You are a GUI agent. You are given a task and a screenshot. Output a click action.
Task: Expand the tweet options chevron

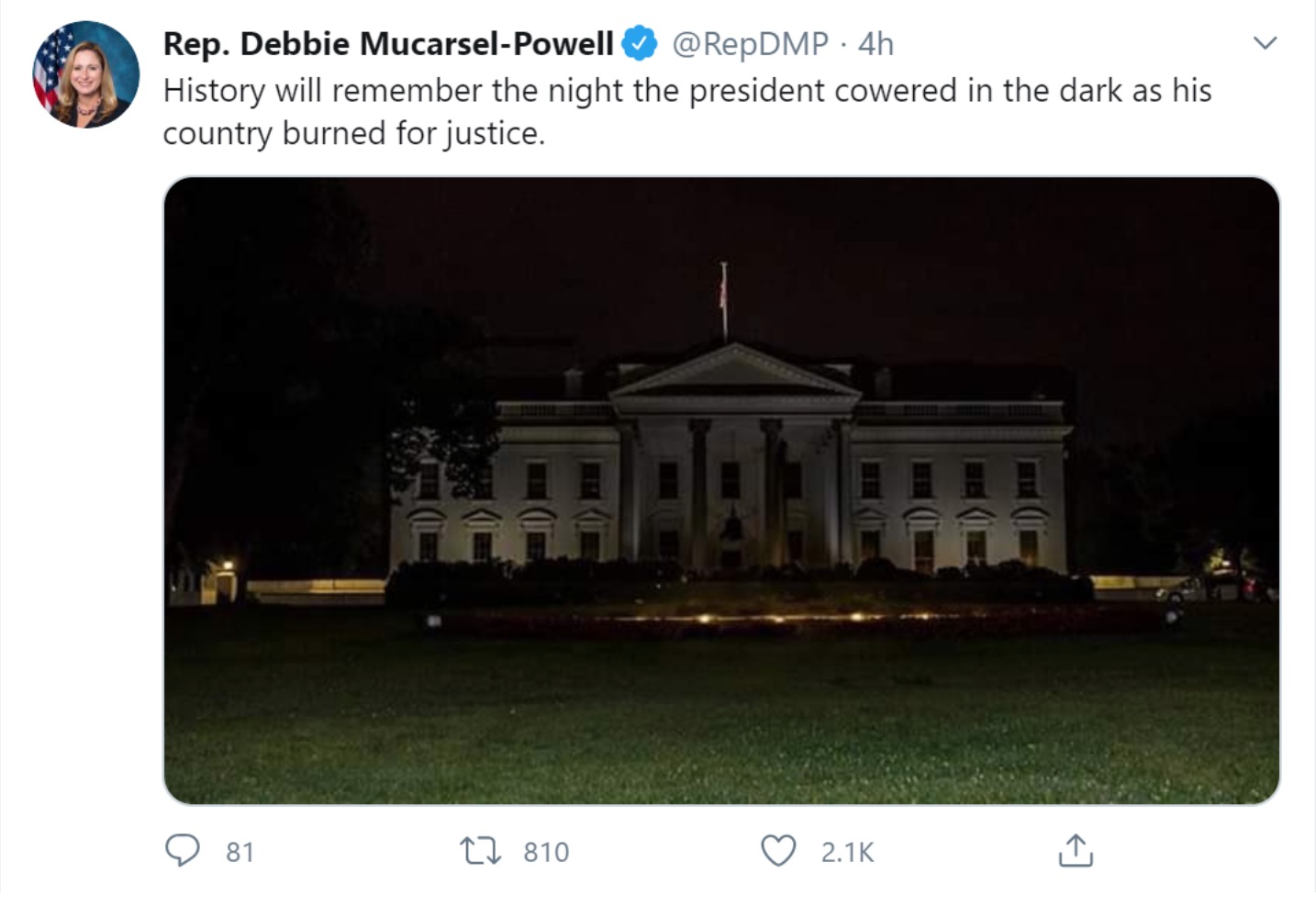coord(1266,43)
